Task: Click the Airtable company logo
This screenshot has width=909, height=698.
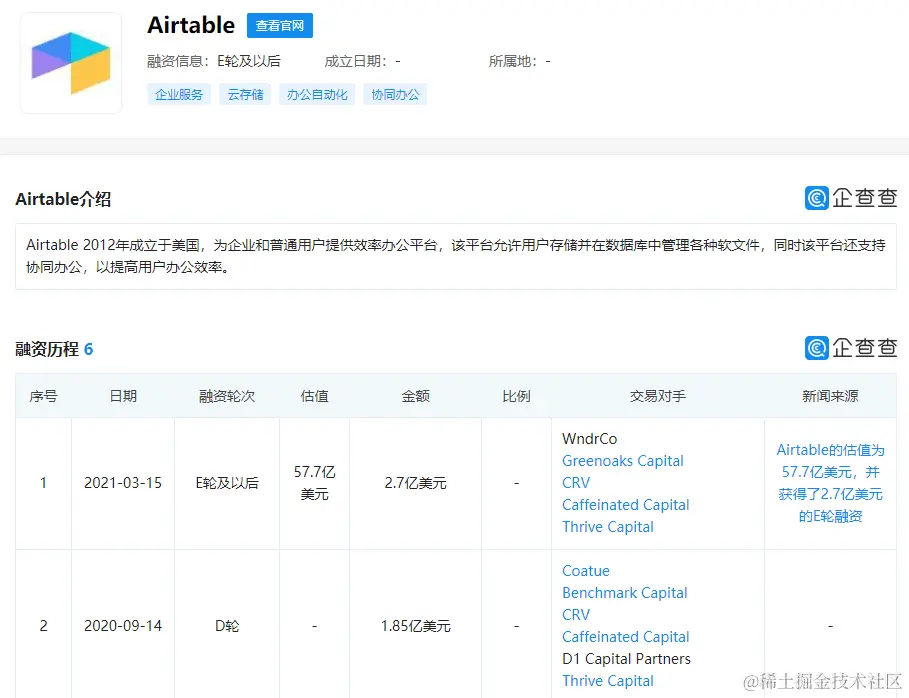Action: [x=71, y=63]
